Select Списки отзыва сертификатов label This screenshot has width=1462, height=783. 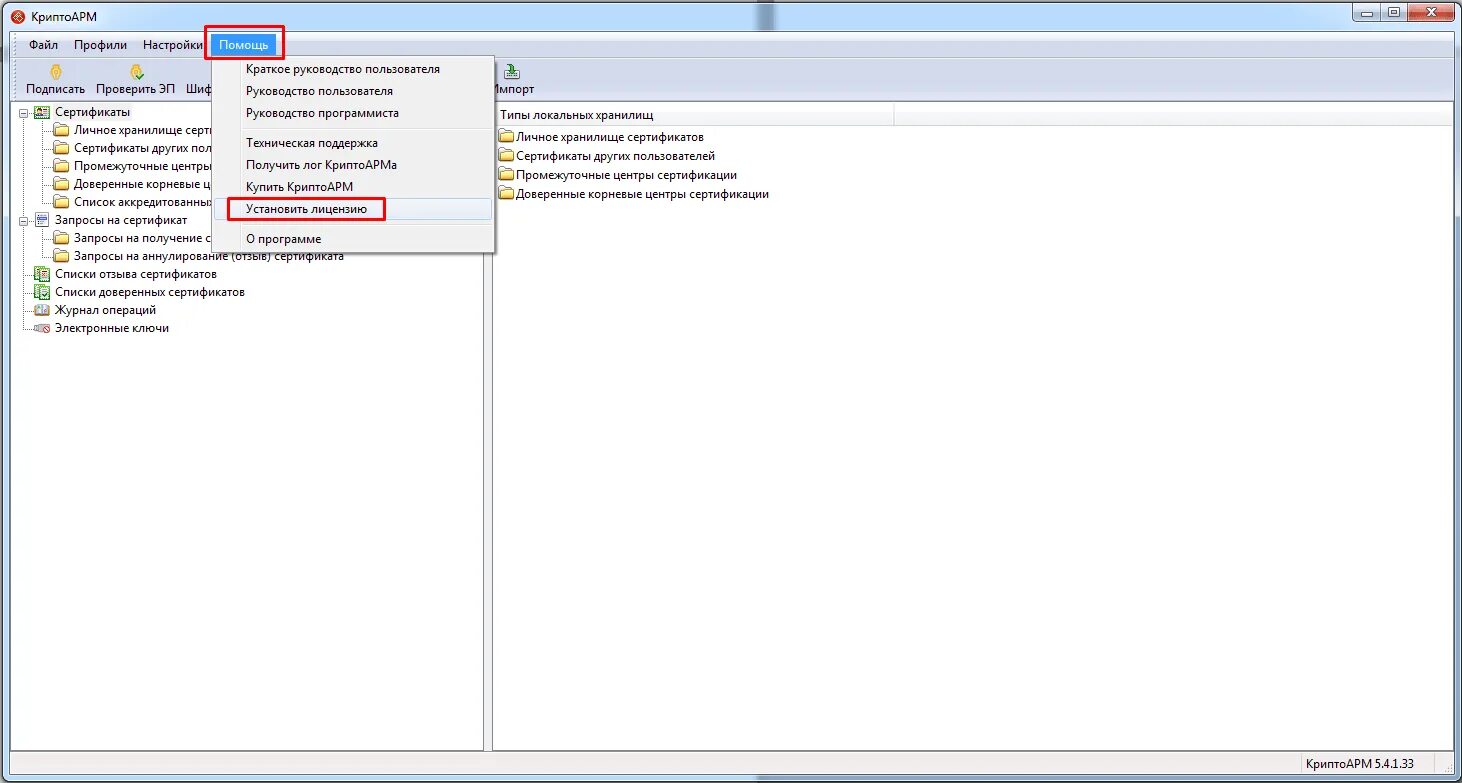(136, 274)
